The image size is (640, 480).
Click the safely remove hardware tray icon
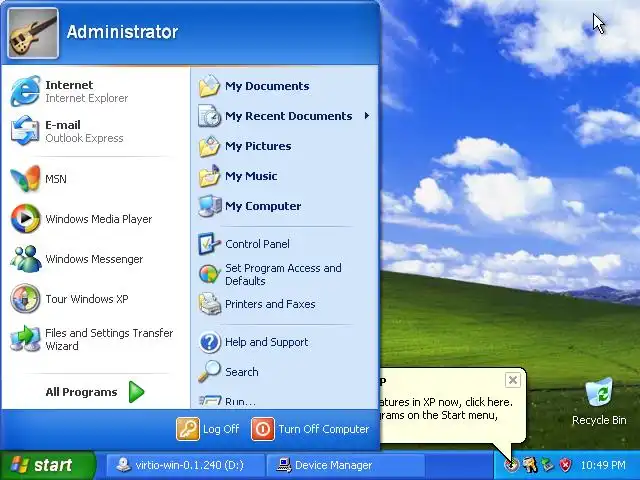coord(547,465)
